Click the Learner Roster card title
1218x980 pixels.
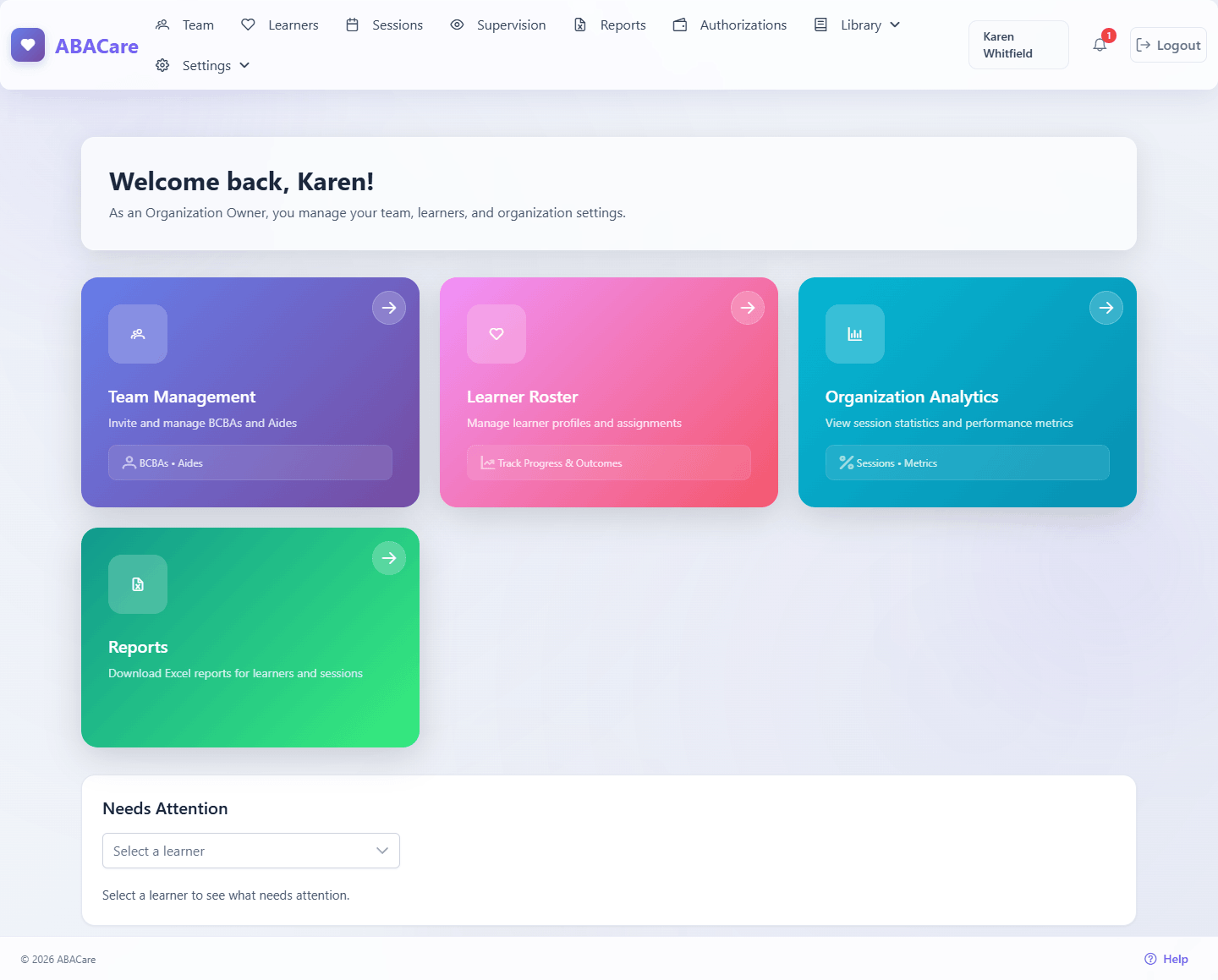coord(522,397)
